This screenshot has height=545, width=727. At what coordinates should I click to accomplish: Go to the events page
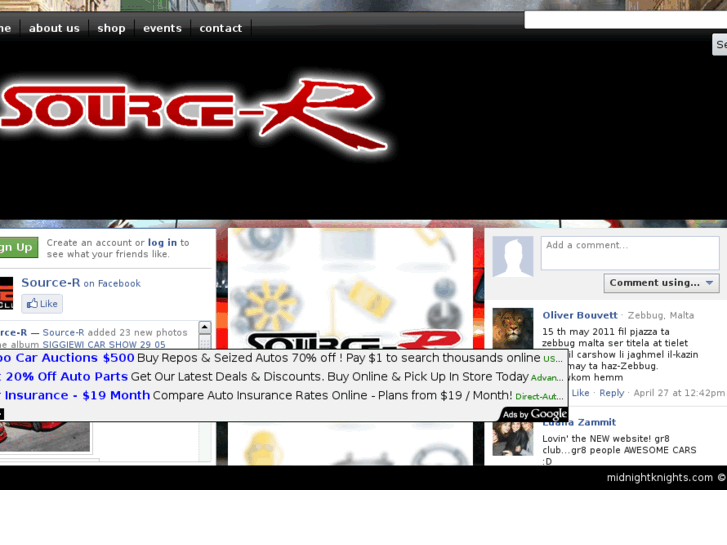point(162,28)
